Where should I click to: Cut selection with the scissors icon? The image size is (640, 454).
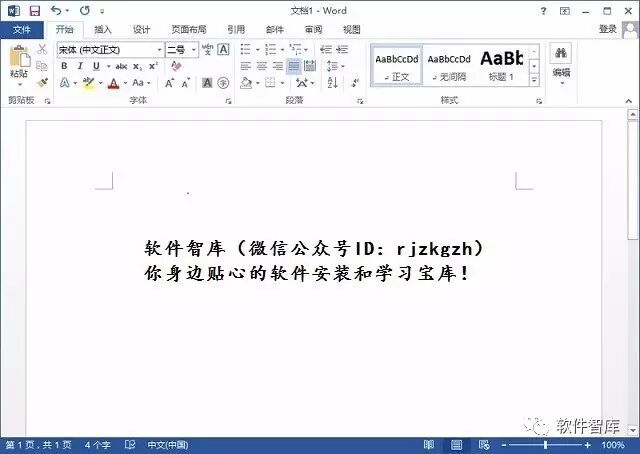(x=42, y=49)
